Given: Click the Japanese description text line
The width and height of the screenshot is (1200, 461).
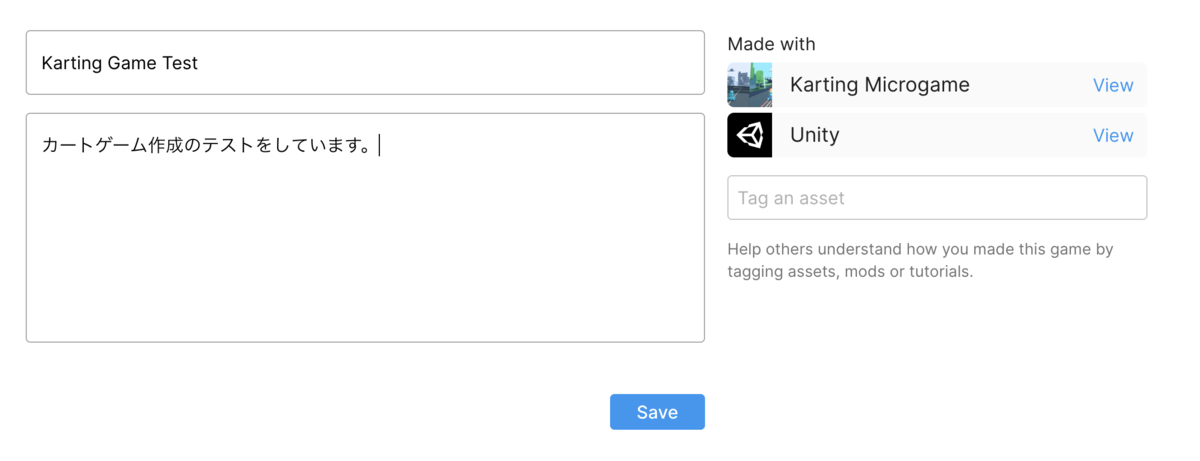Looking at the screenshot, I should [x=207, y=146].
